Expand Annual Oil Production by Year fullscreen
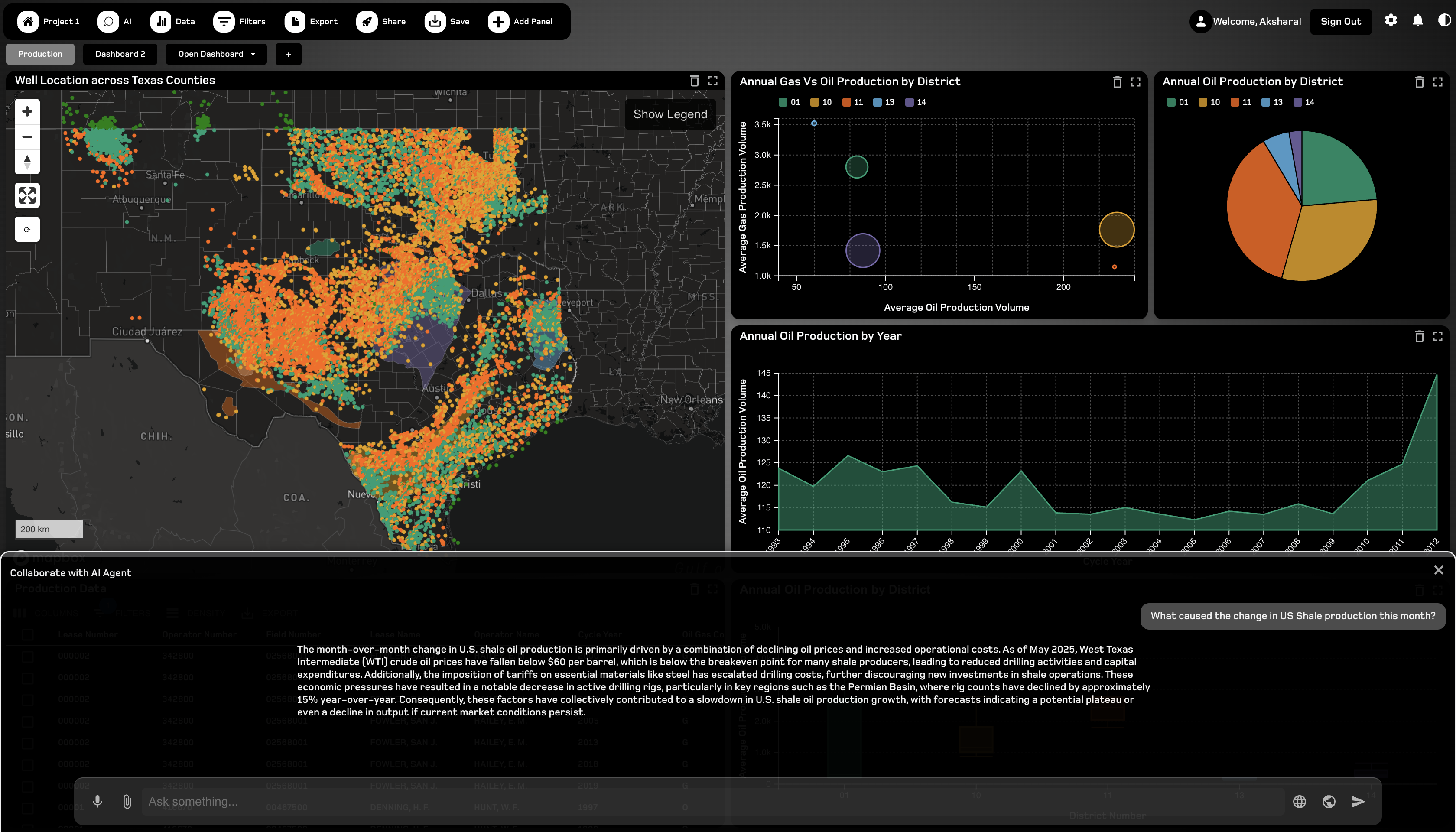This screenshot has height=832, width=1456. (1437, 336)
